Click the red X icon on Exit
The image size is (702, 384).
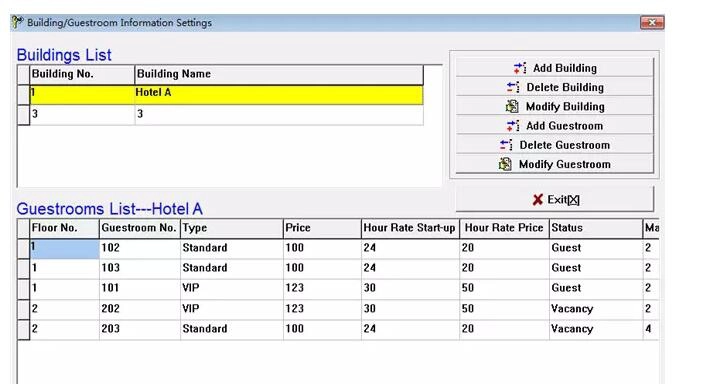coord(538,200)
